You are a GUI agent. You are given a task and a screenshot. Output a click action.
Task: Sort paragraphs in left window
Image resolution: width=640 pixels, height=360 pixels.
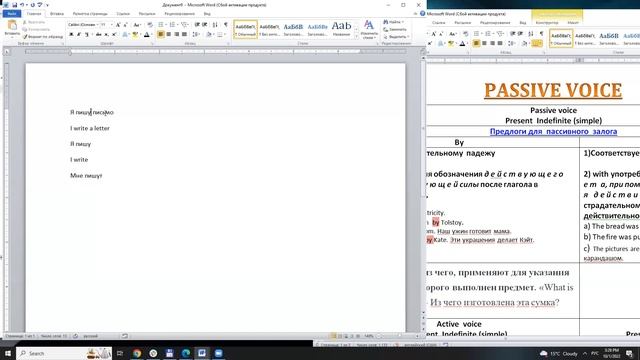click(x=215, y=25)
